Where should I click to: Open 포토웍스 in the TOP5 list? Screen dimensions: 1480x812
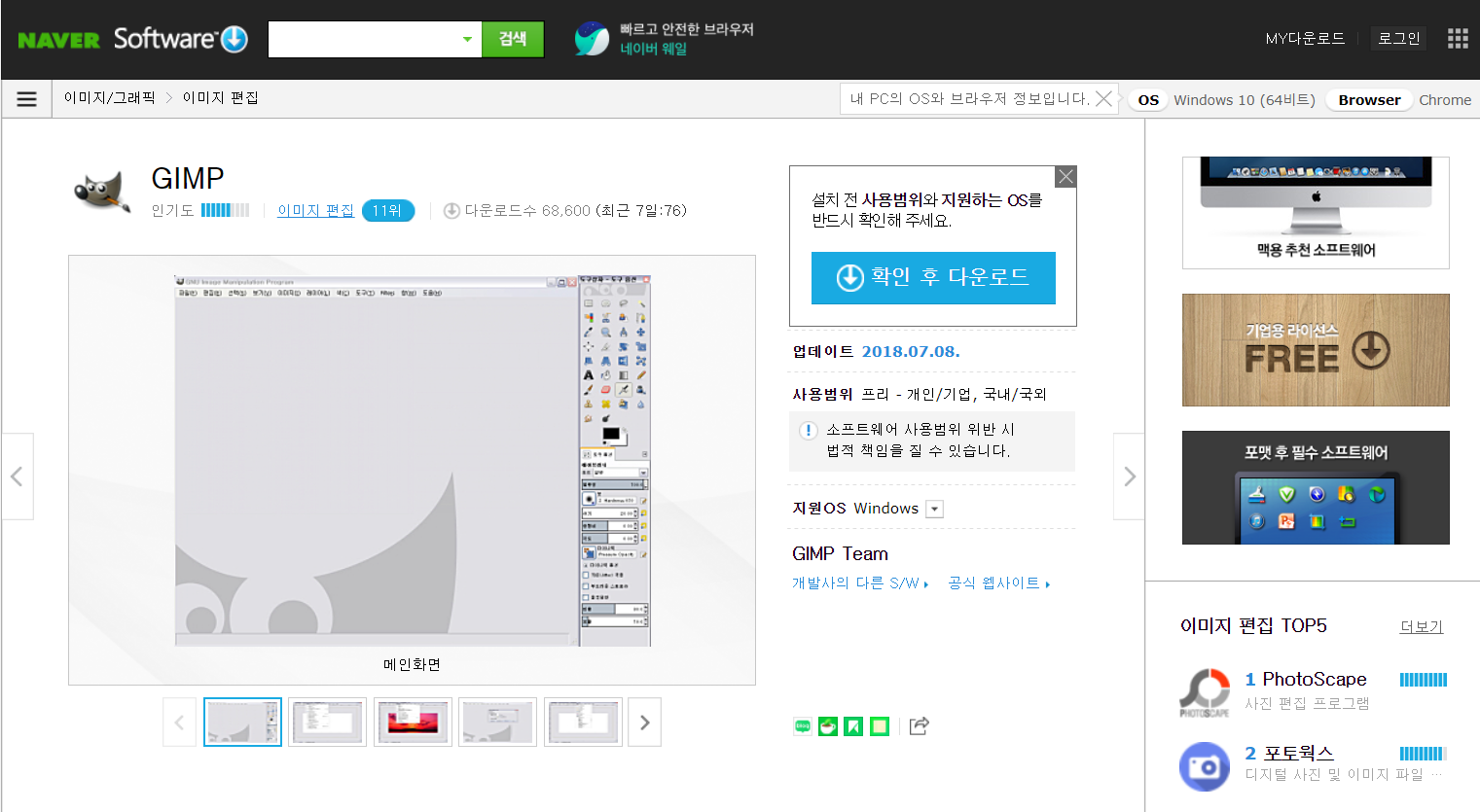click(1298, 753)
